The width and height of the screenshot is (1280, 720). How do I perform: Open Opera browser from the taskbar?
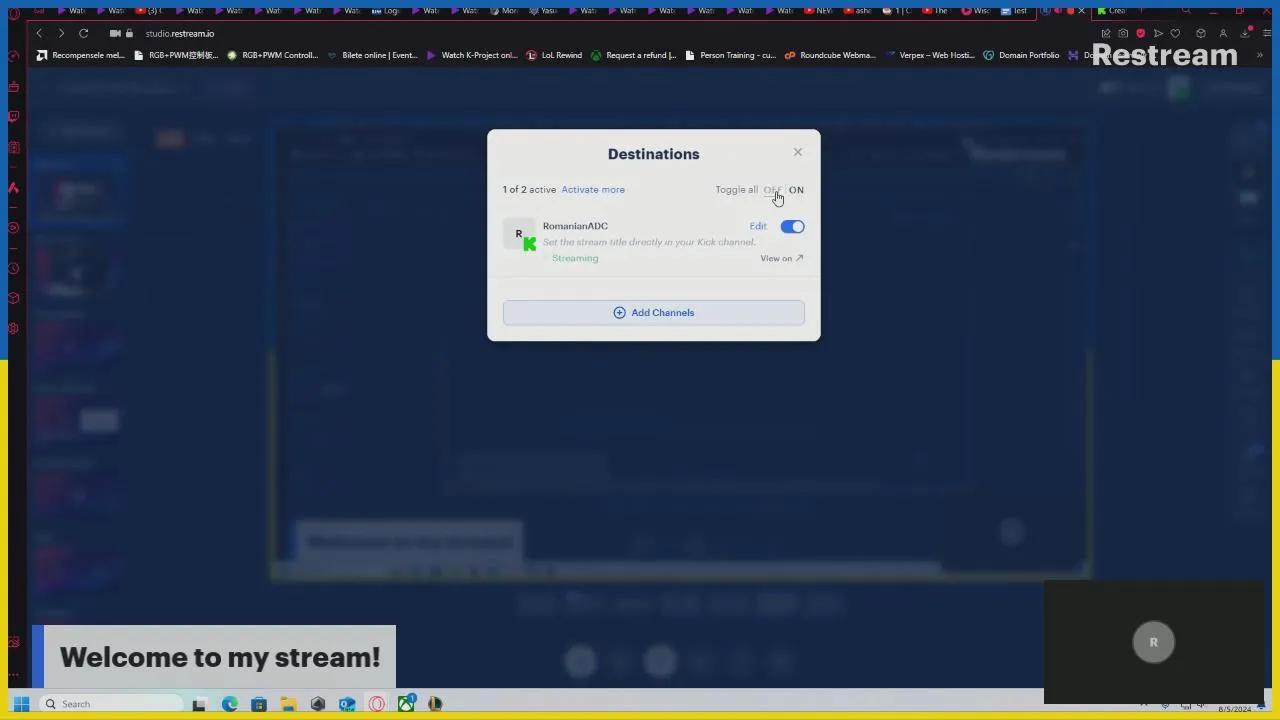pos(377,704)
